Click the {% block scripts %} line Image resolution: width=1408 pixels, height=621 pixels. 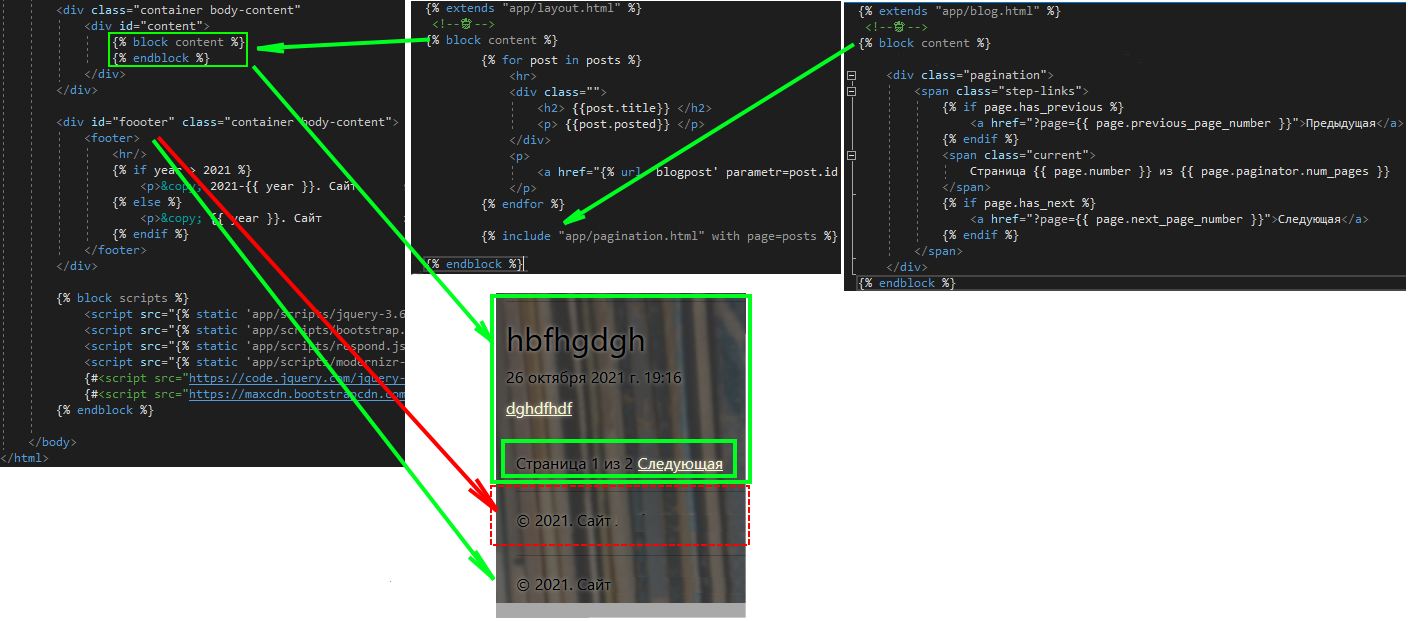[123, 298]
